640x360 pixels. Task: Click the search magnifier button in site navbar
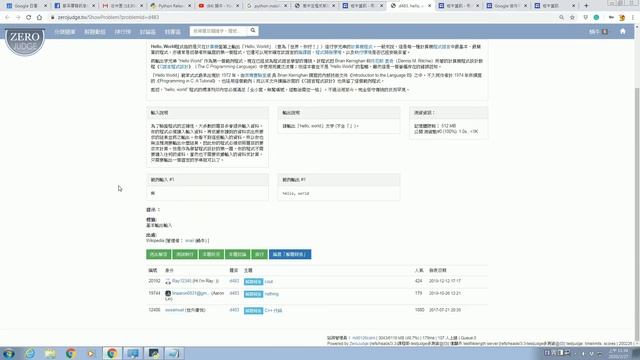point(253,31)
